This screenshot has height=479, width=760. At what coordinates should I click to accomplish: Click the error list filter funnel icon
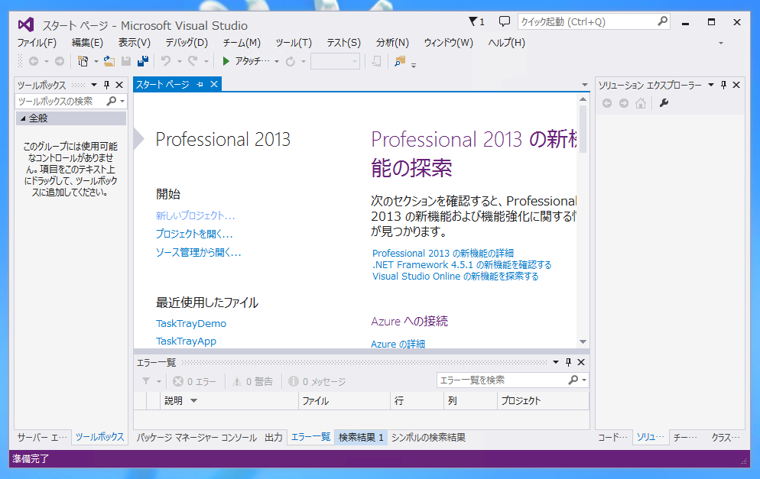[146, 381]
